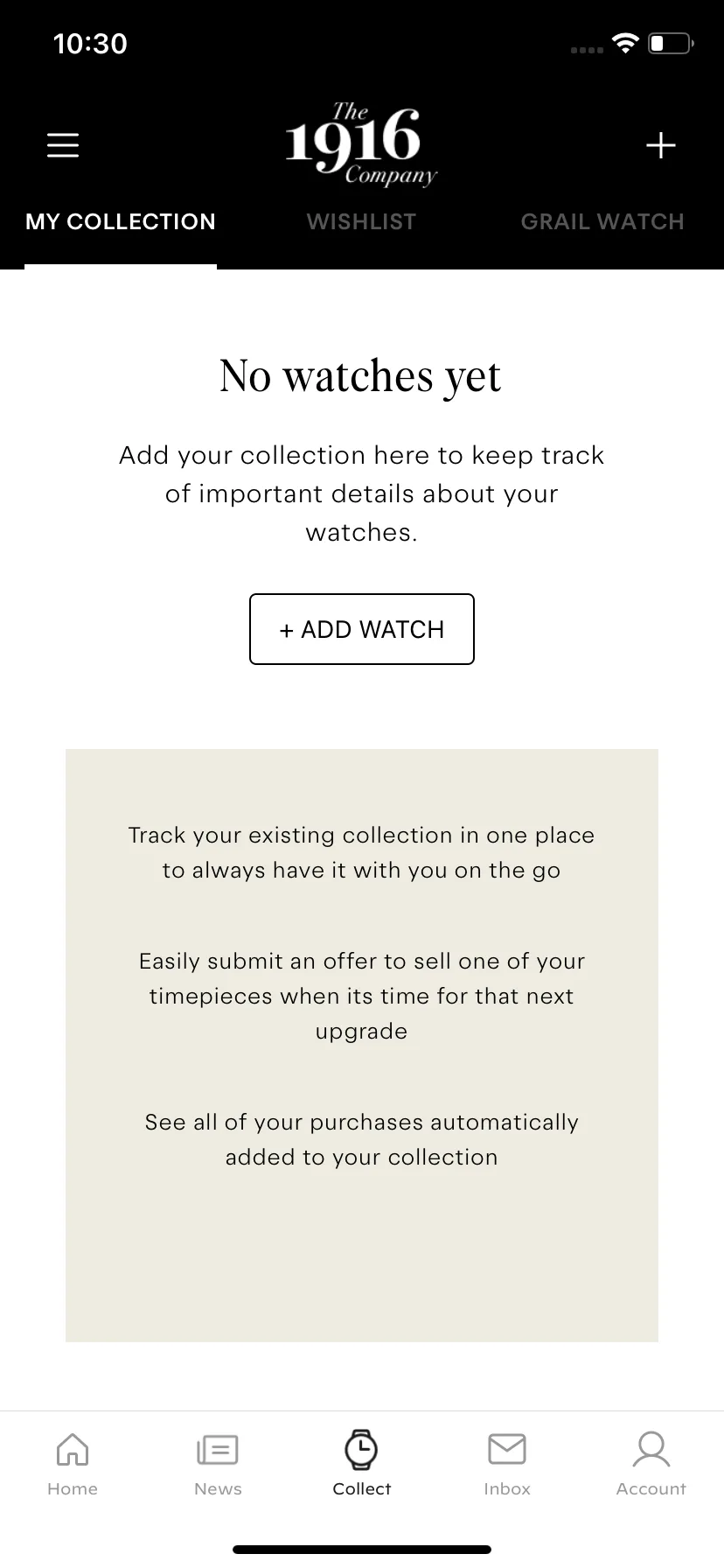Tap the 'No watches yet' heading

pos(361,376)
